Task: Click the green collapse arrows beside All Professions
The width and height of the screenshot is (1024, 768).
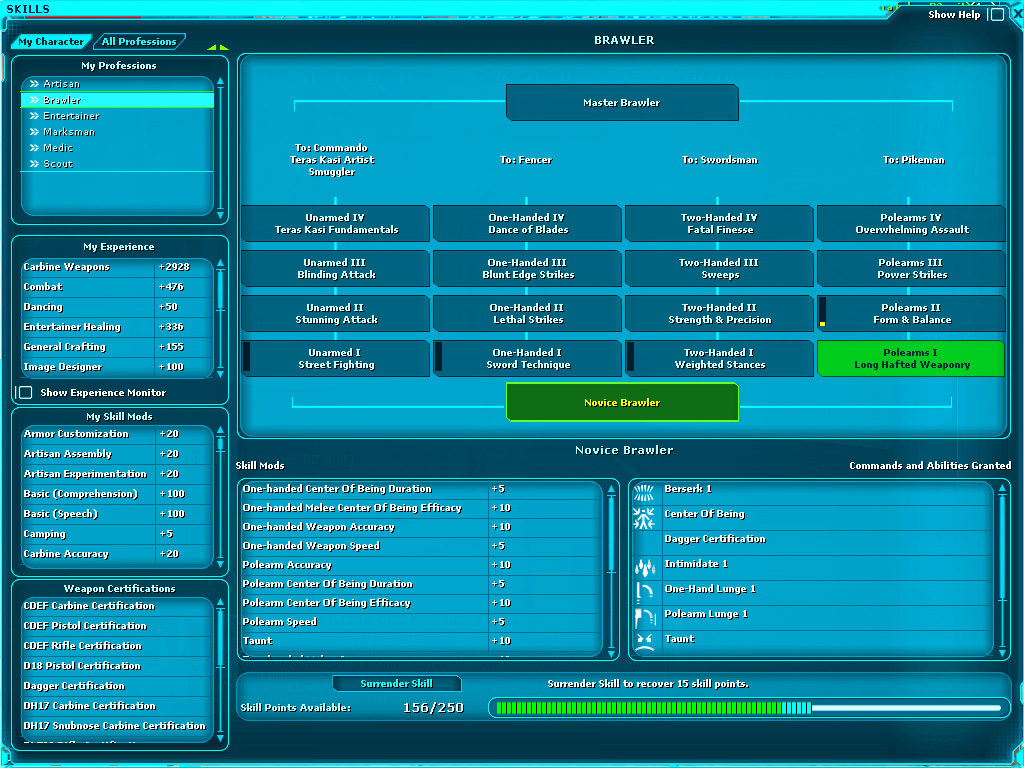Action: pos(218,47)
